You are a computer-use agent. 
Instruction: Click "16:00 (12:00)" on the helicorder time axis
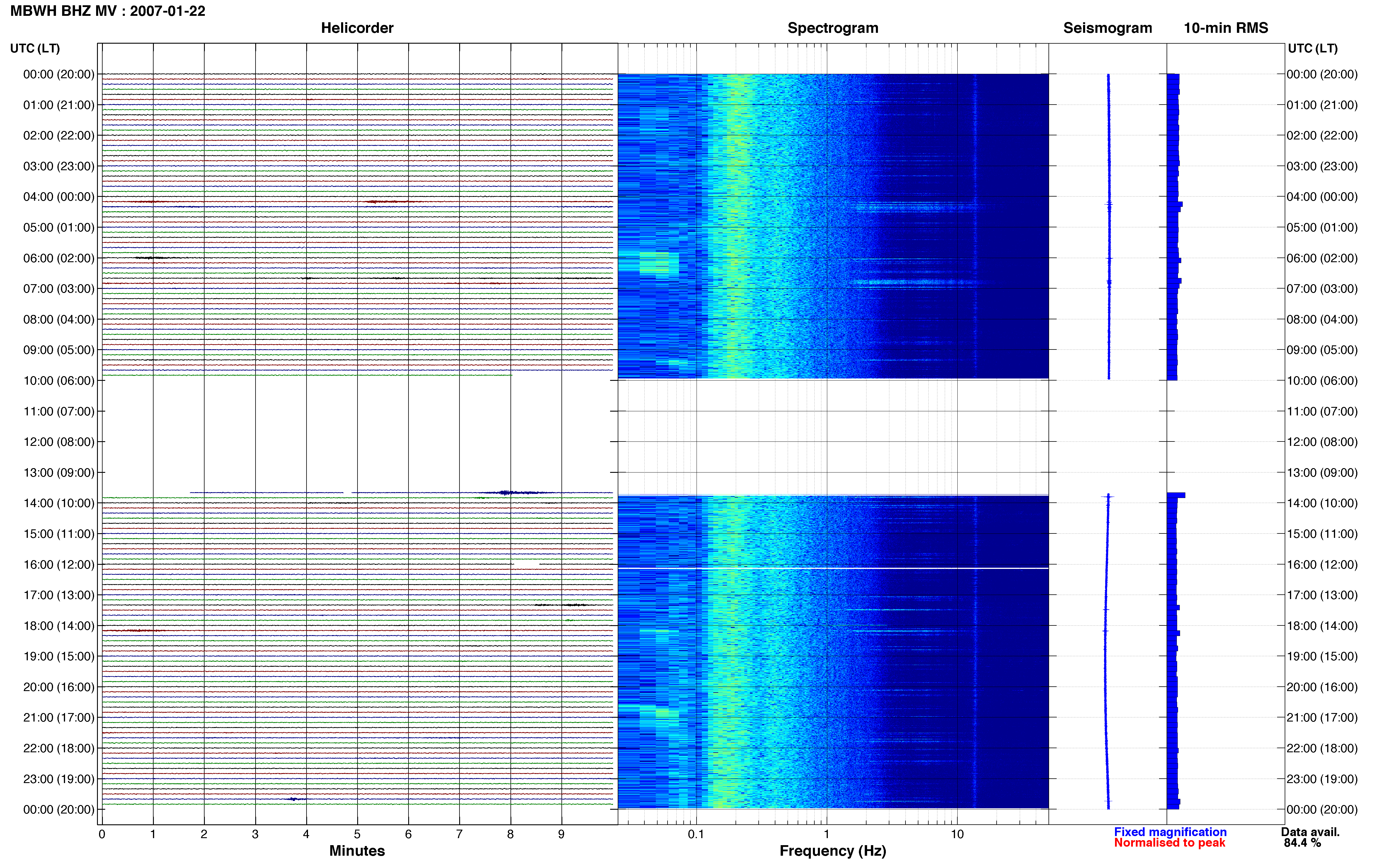[59, 564]
